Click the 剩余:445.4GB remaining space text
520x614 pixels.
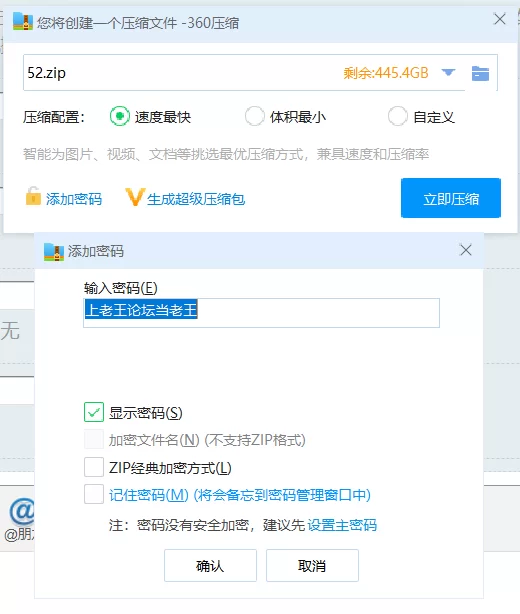point(386,73)
